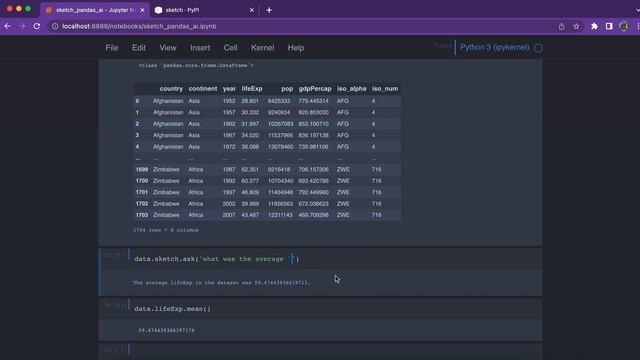Close the sketch_pandas_ai Jupyter tab

tap(142, 10)
